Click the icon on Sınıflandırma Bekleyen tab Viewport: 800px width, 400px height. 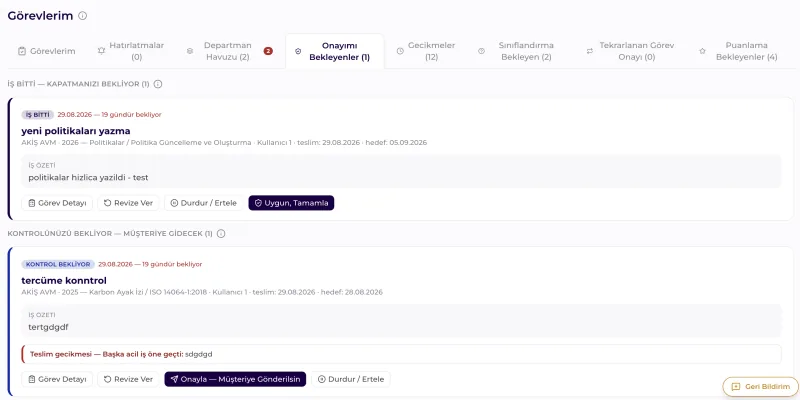481,51
